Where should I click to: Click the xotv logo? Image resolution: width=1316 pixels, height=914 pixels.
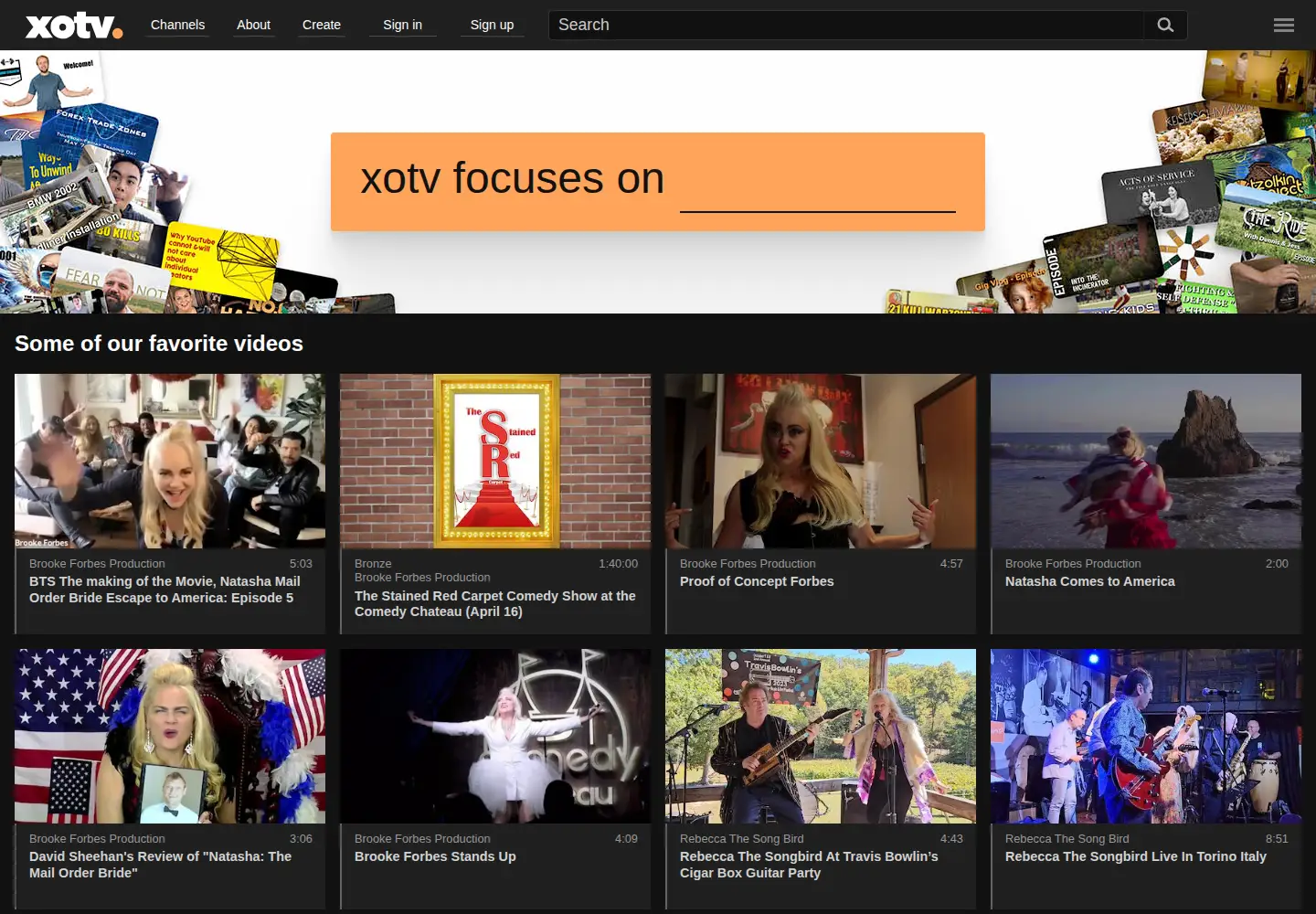(74, 26)
